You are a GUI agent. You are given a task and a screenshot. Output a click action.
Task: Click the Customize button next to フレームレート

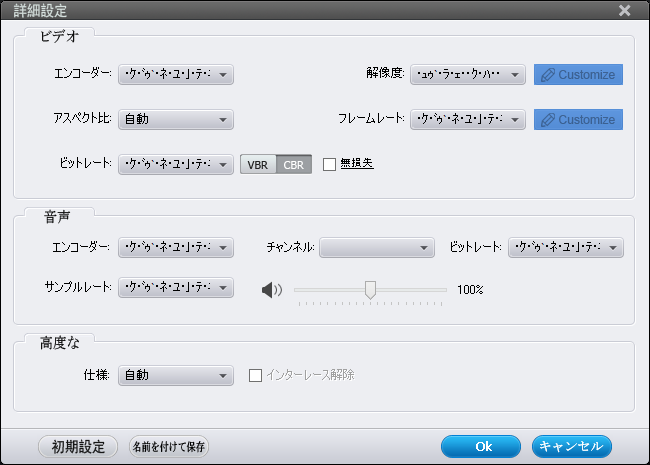578,120
